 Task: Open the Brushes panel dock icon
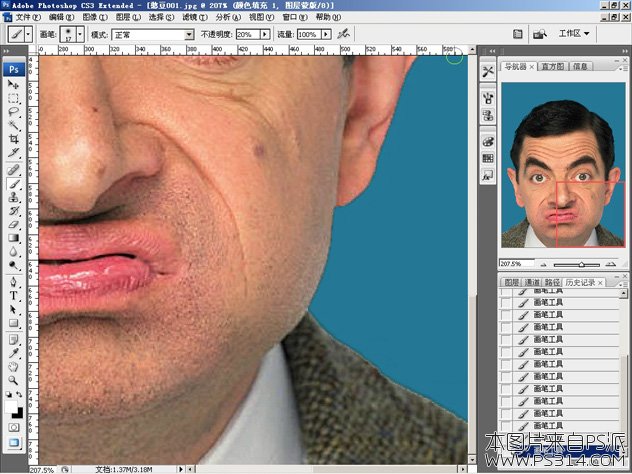tap(488, 98)
